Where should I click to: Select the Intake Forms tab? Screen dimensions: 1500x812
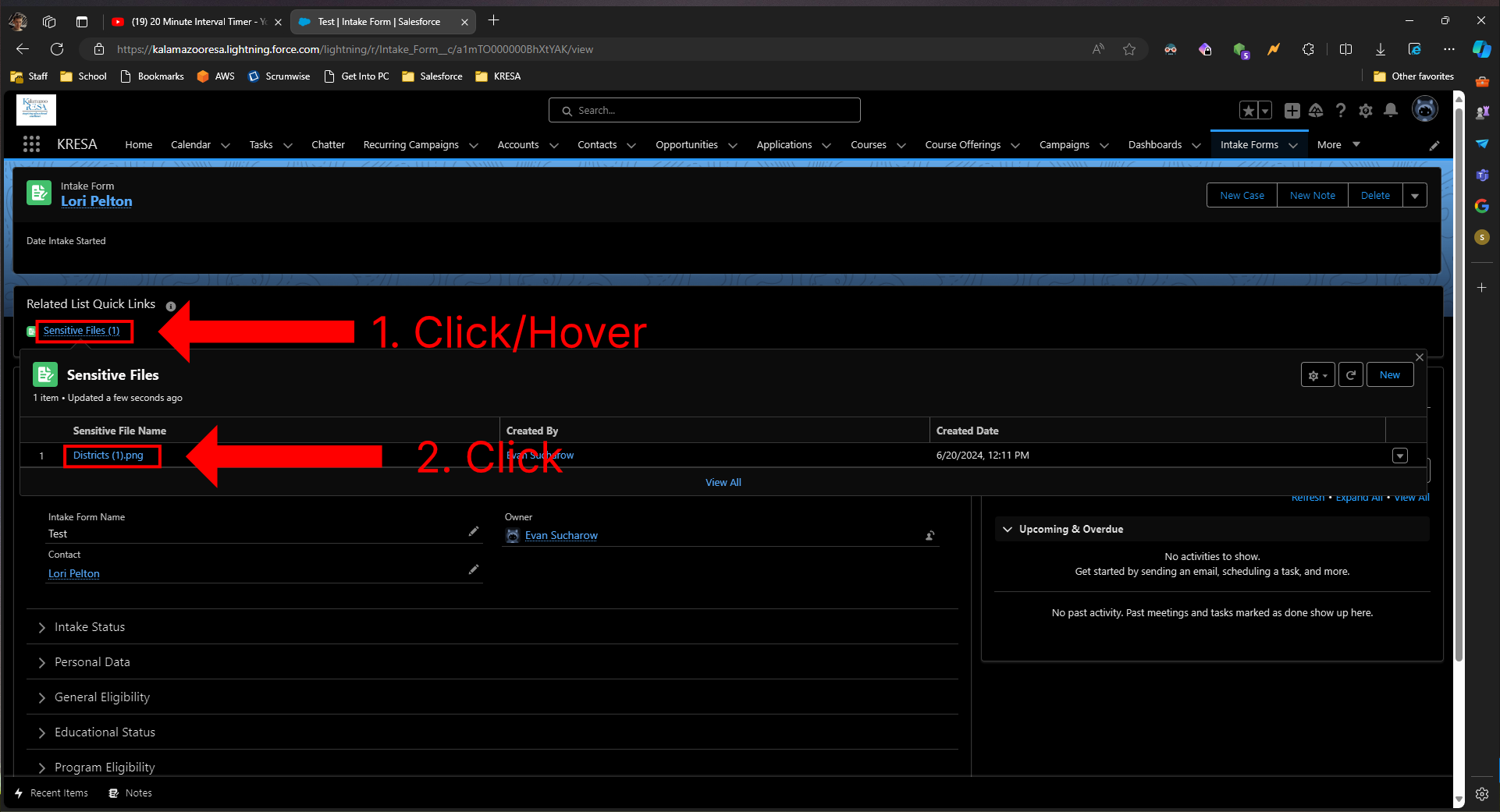point(1249,144)
